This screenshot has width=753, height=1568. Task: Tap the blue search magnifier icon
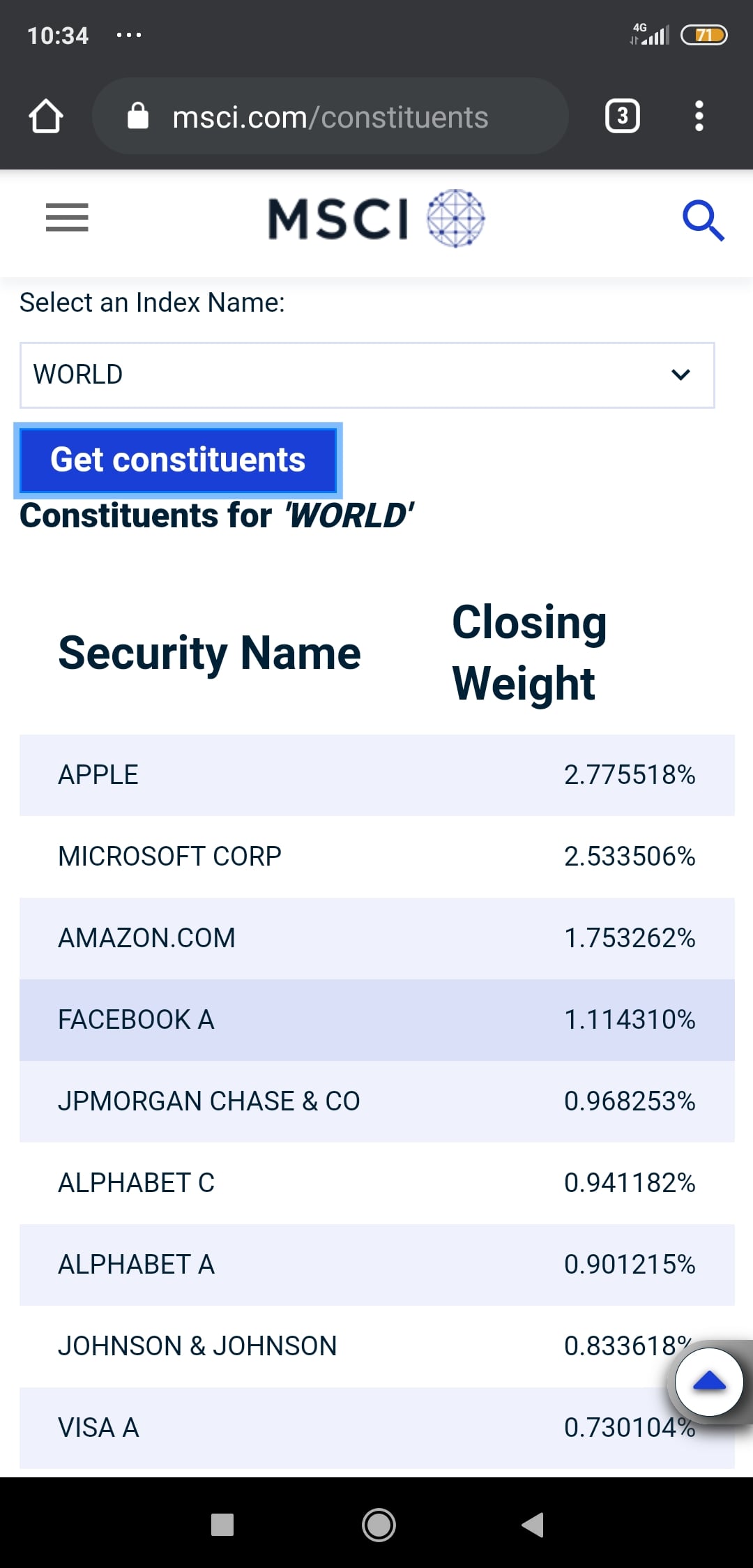point(703,220)
